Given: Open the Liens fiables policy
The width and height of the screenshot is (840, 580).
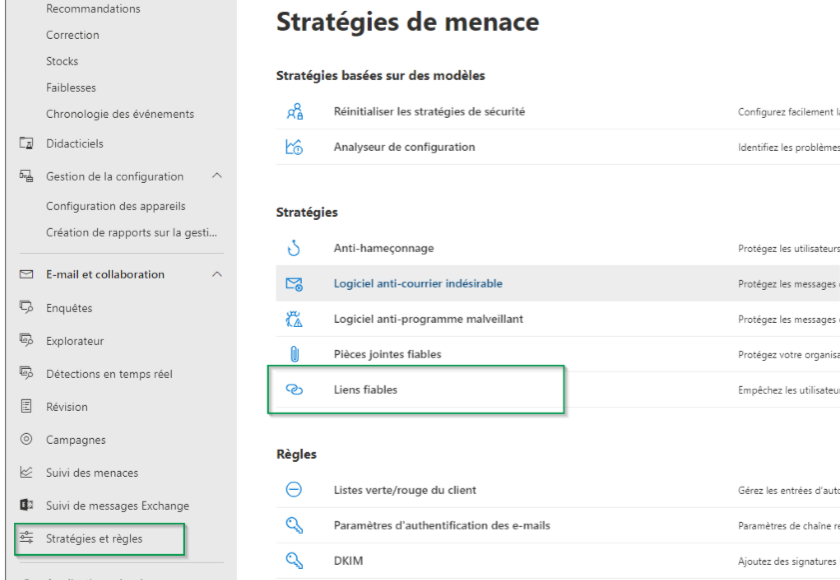Looking at the screenshot, I should coord(365,390).
